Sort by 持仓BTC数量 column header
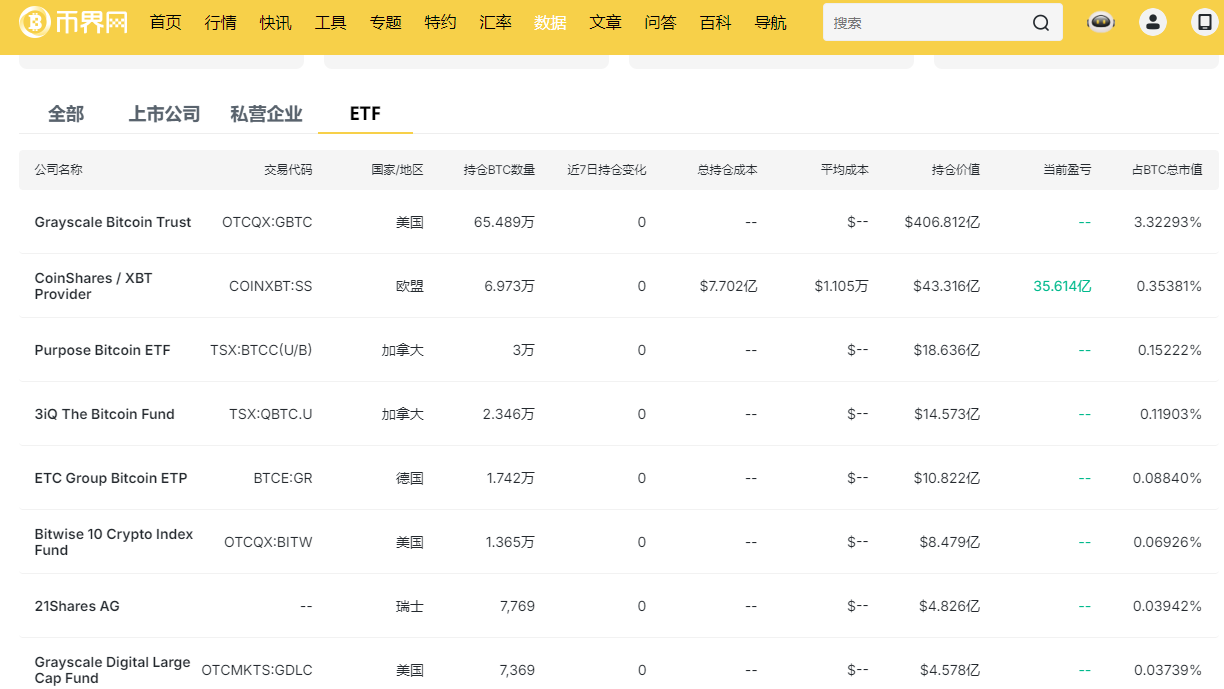Image resolution: width=1224 pixels, height=689 pixels. [x=499, y=170]
